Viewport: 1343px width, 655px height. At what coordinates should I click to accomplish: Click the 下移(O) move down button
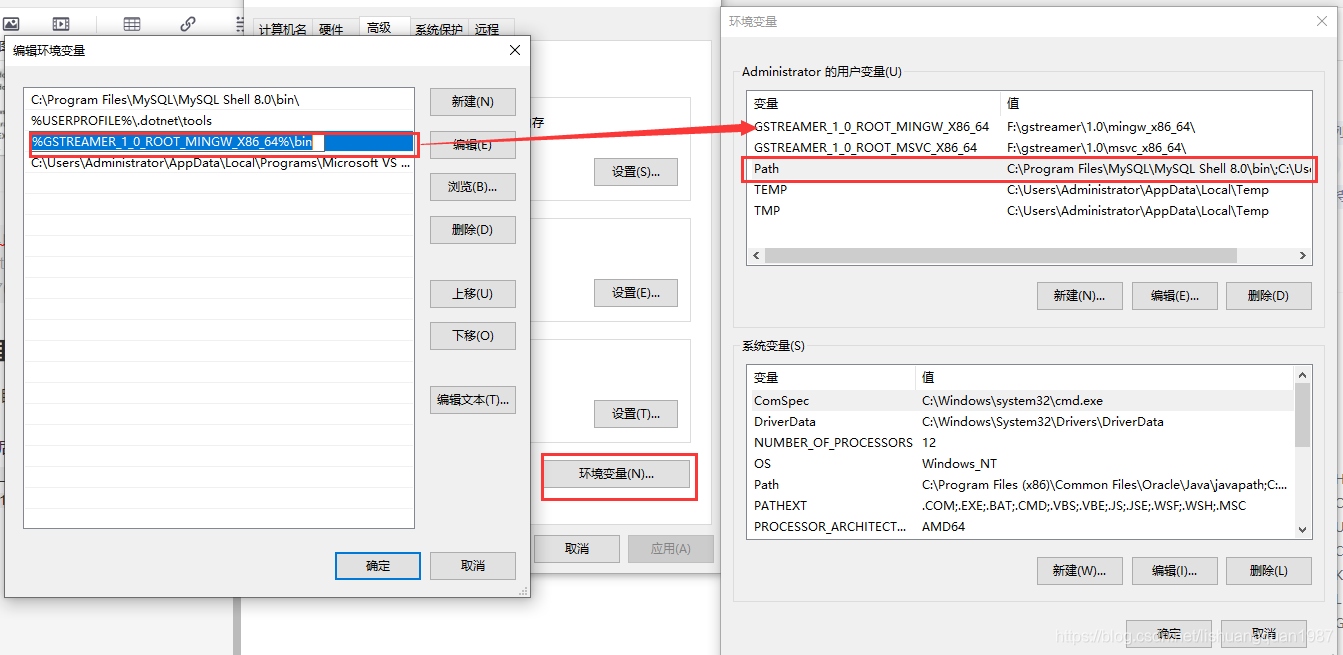tap(472, 336)
